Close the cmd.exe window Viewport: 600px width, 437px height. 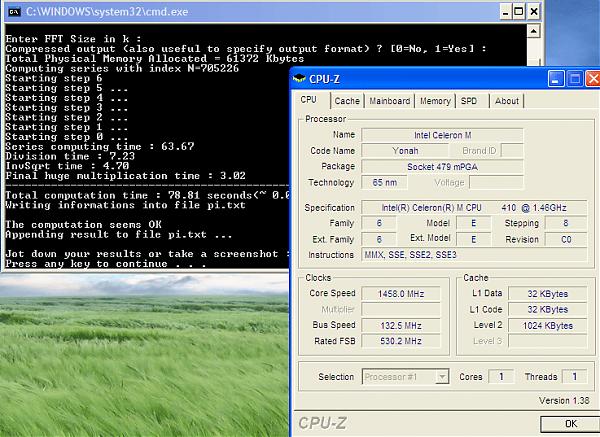pos(533,12)
